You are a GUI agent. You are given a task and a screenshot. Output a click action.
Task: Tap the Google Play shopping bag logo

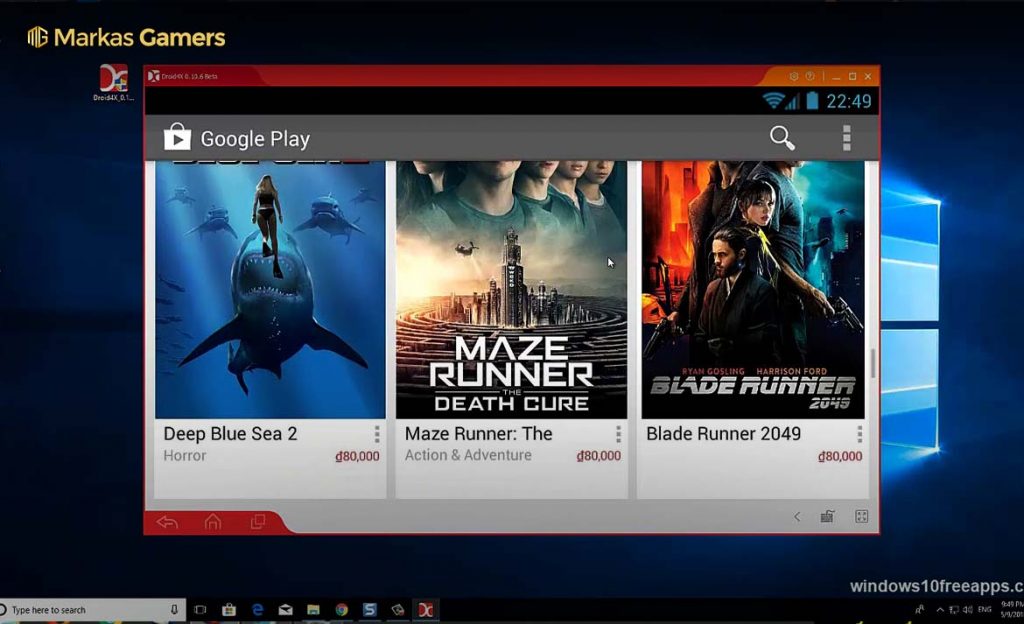tap(177, 137)
